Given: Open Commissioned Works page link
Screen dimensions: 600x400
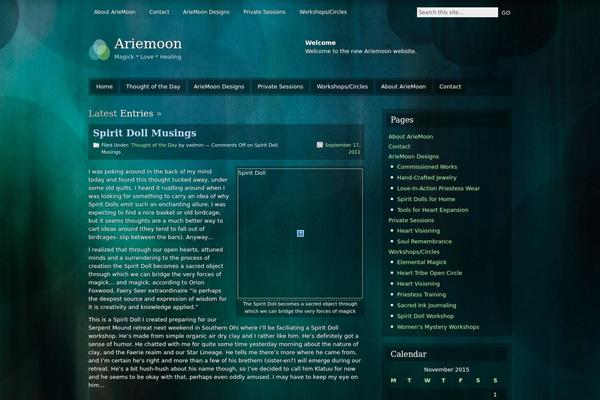Looking at the screenshot, I should point(427,167).
